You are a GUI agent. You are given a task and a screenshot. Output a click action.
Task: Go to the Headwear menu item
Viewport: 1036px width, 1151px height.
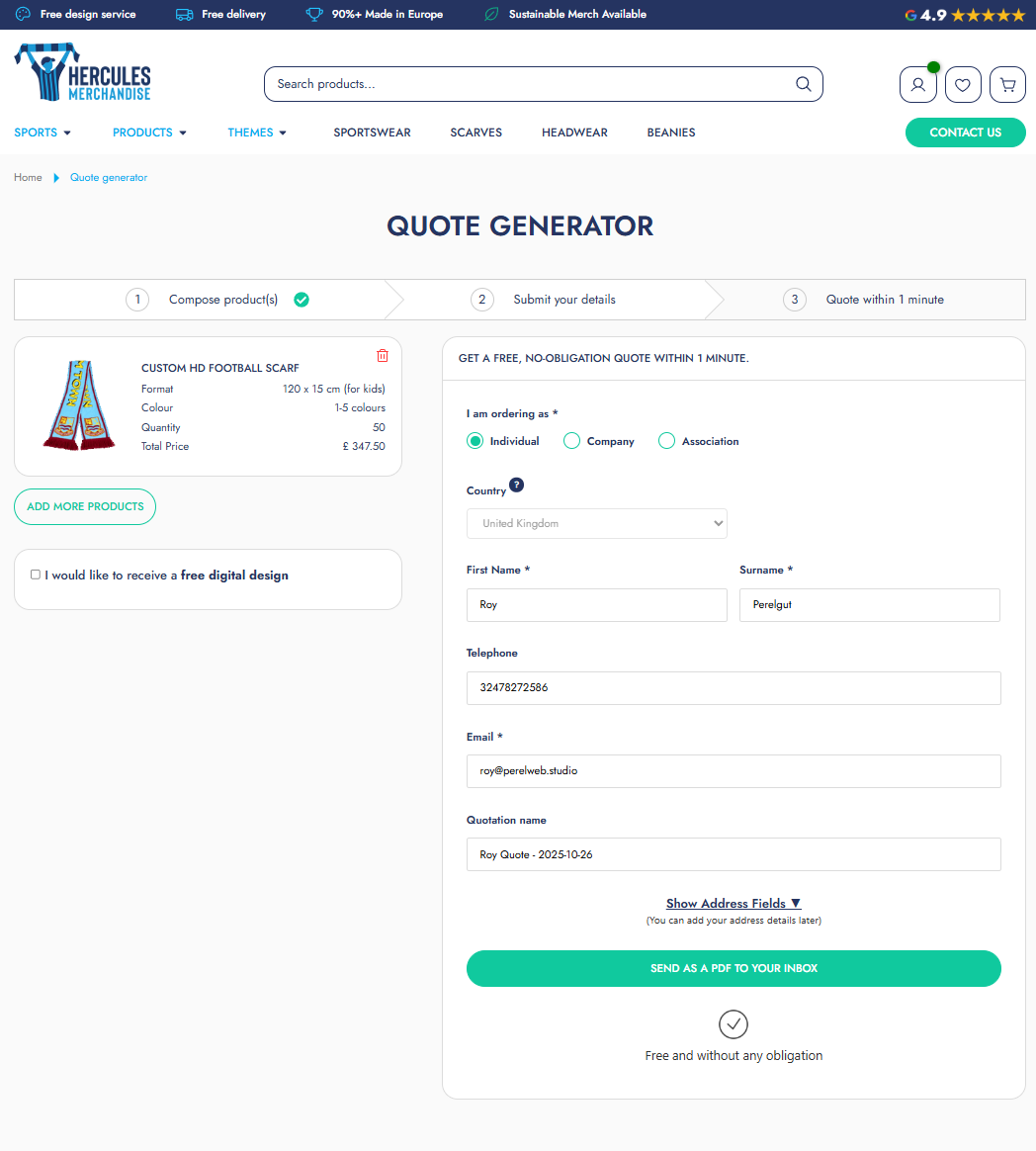[574, 133]
